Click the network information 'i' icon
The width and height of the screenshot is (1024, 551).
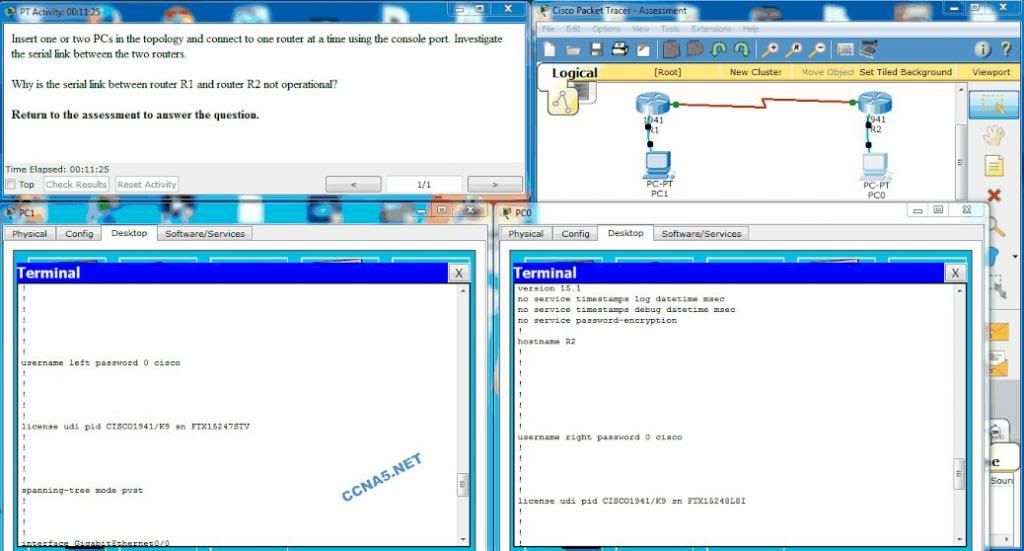pyautogui.click(x=982, y=49)
